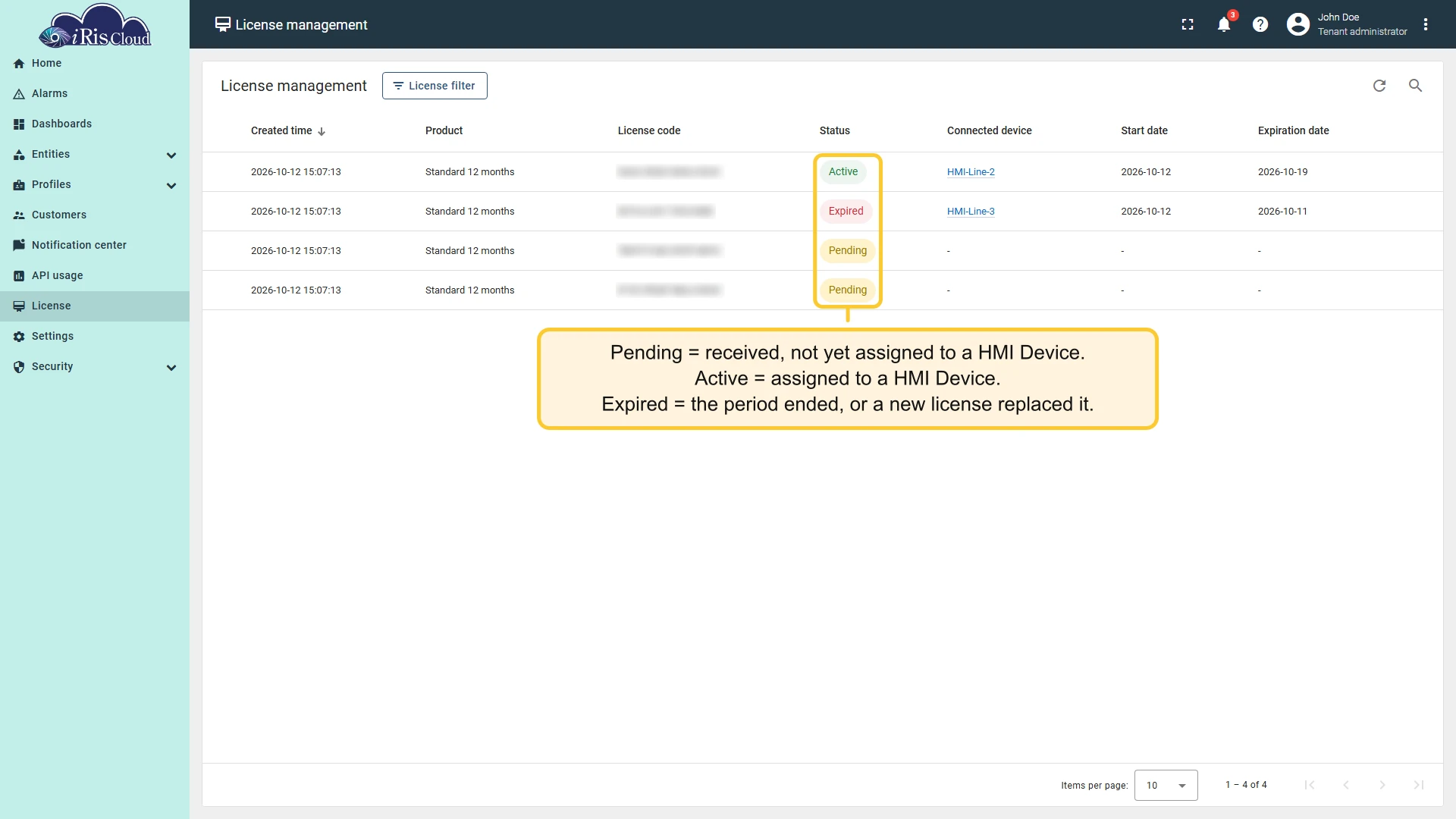Open Dashboards in the sidebar

click(95, 124)
